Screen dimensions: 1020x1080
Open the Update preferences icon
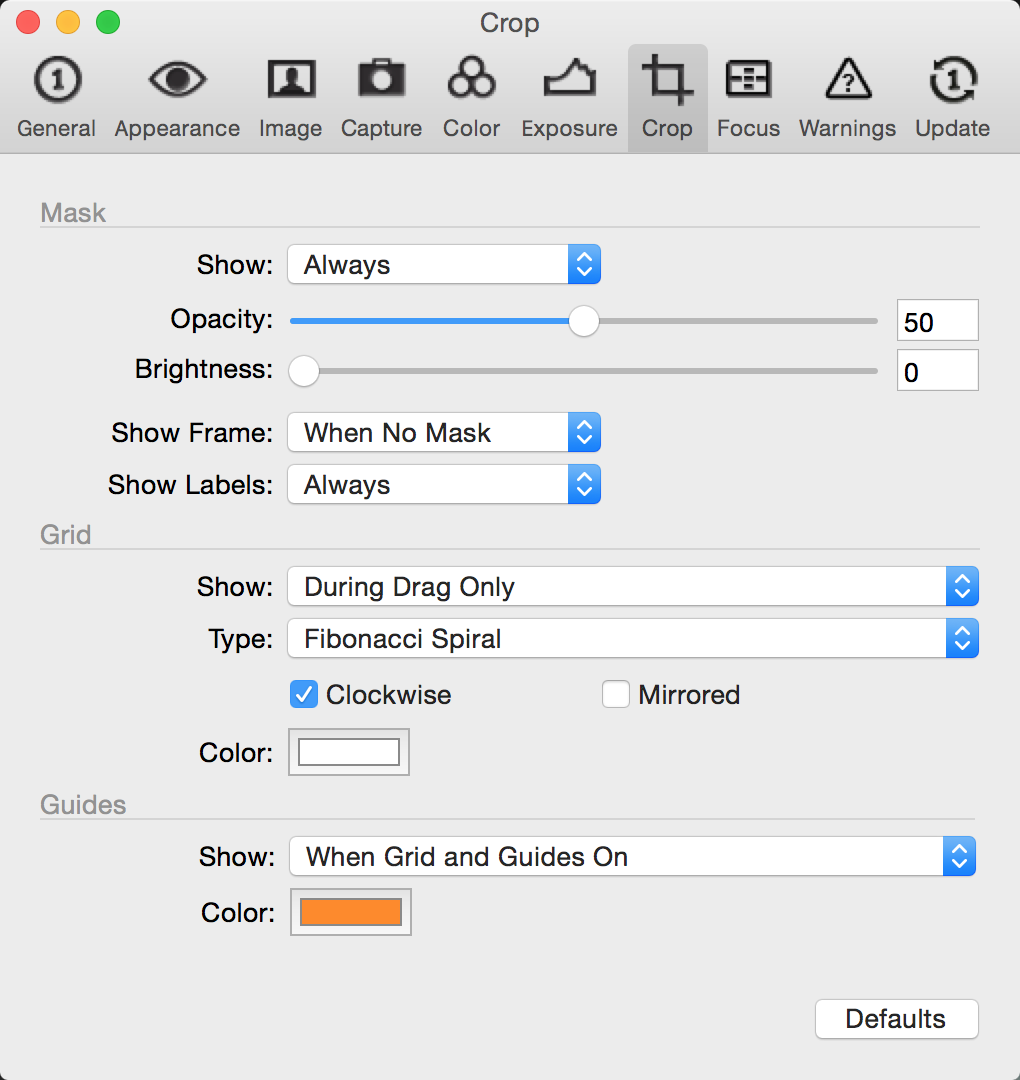(x=953, y=80)
